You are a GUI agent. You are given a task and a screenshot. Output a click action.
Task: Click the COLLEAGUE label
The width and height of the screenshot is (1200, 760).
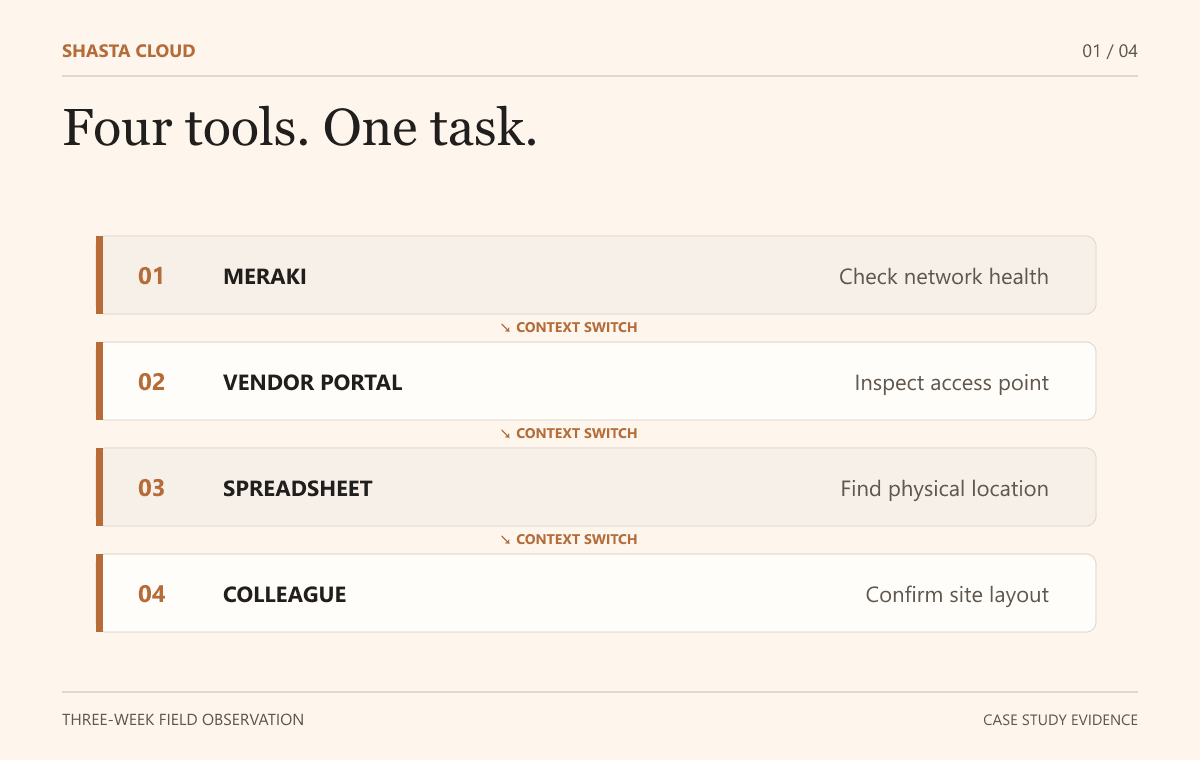click(x=285, y=594)
